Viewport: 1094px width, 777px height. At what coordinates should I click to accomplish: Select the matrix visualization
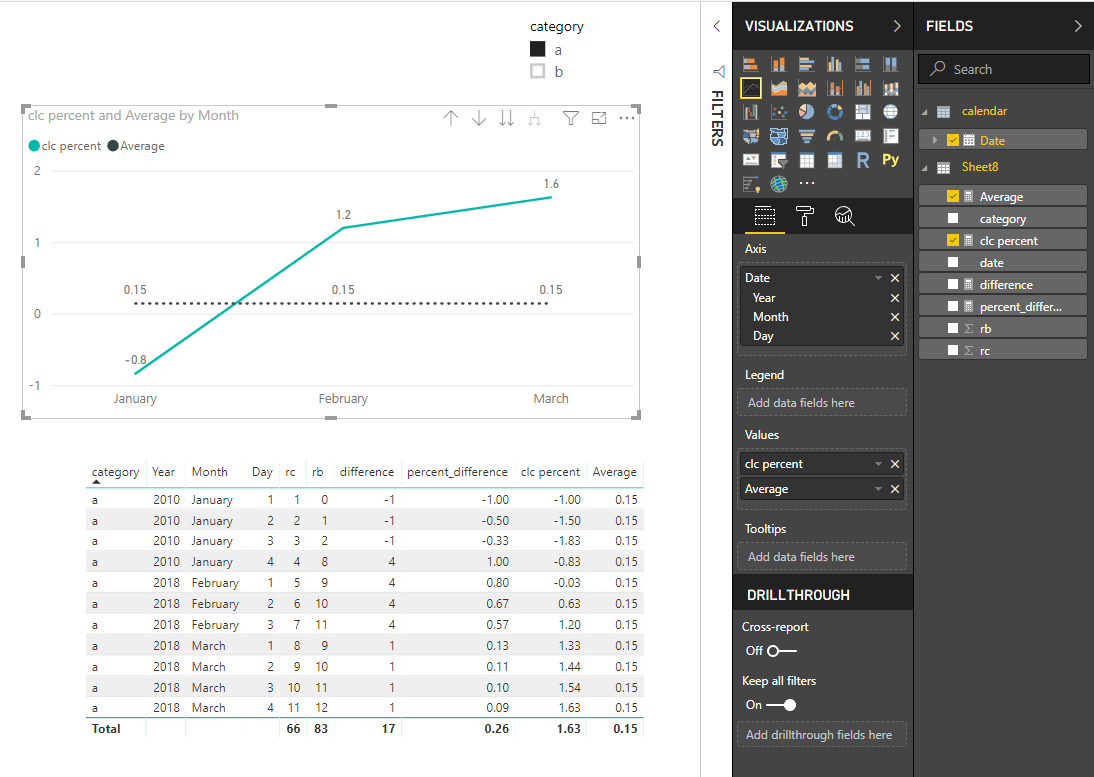(x=834, y=160)
